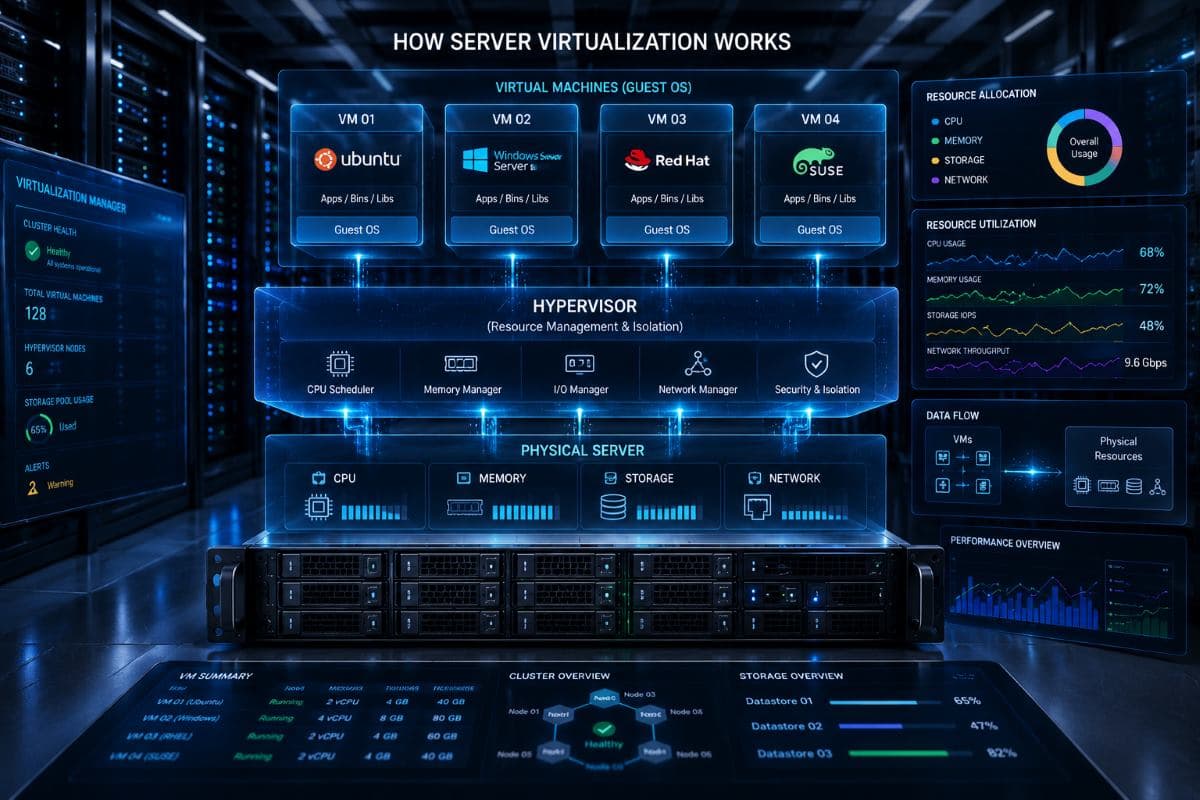Click Apps / Bins / Libs in VM 03
The height and width of the screenshot is (800, 1200).
coord(666,199)
